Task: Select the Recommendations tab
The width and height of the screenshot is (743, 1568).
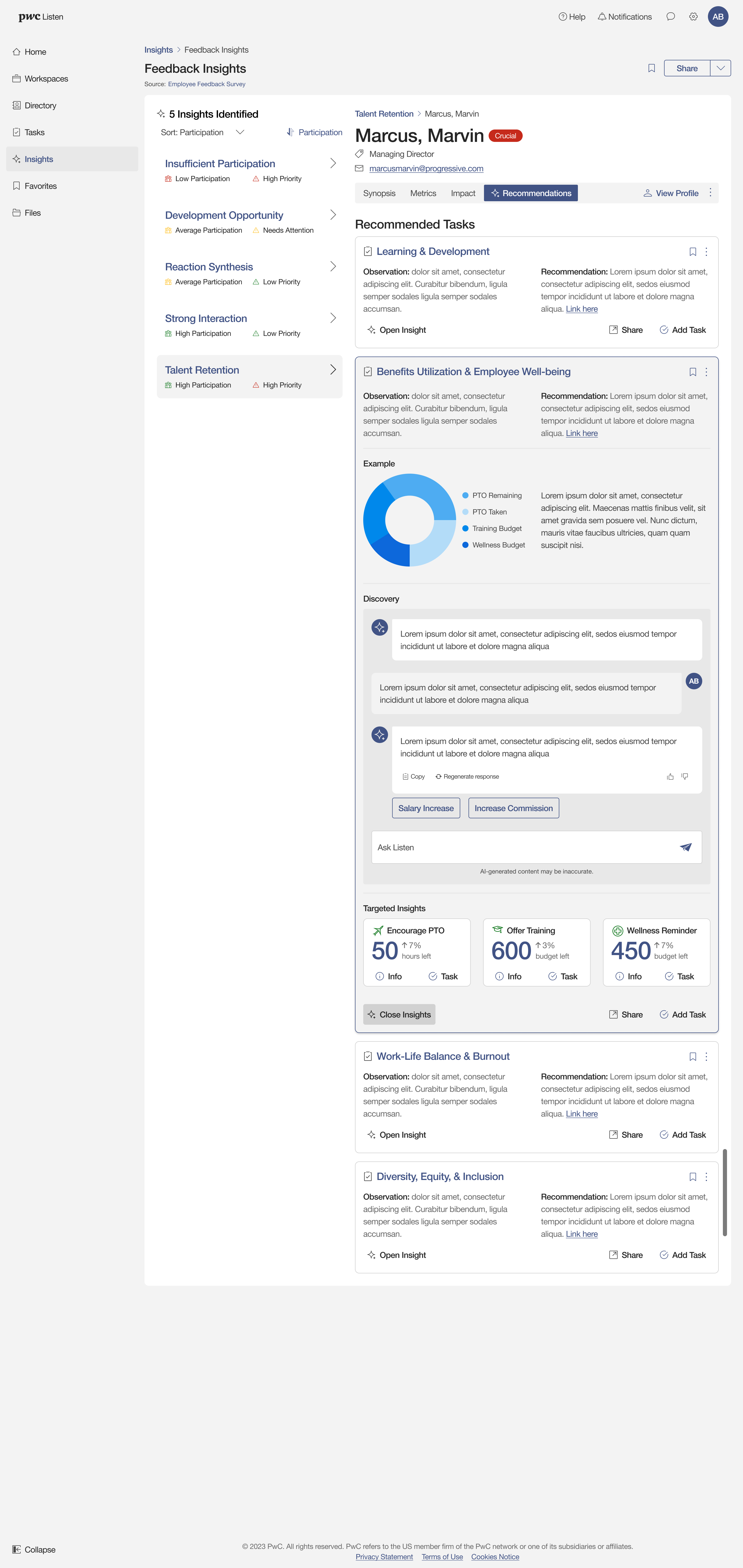Action: [x=531, y=193]
